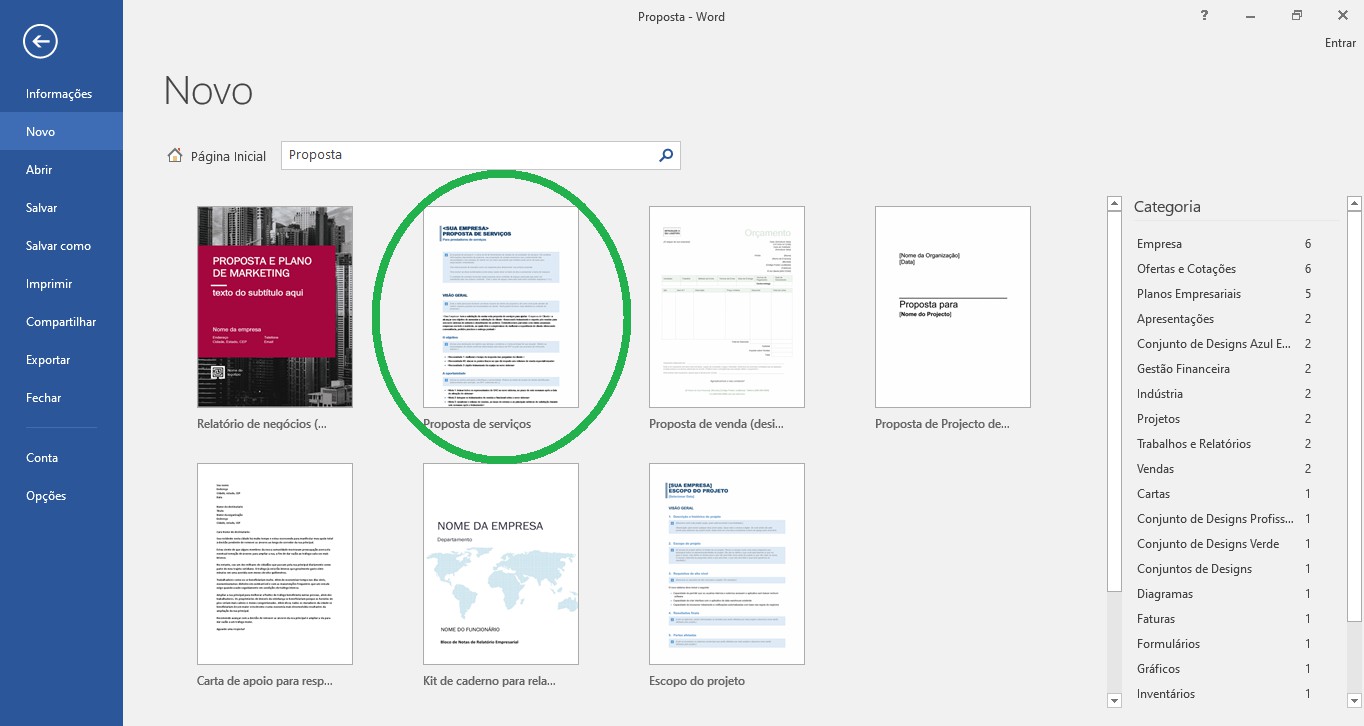Open the Exportar option
This screenshot has width=1364, height=726.
(61, 360)
